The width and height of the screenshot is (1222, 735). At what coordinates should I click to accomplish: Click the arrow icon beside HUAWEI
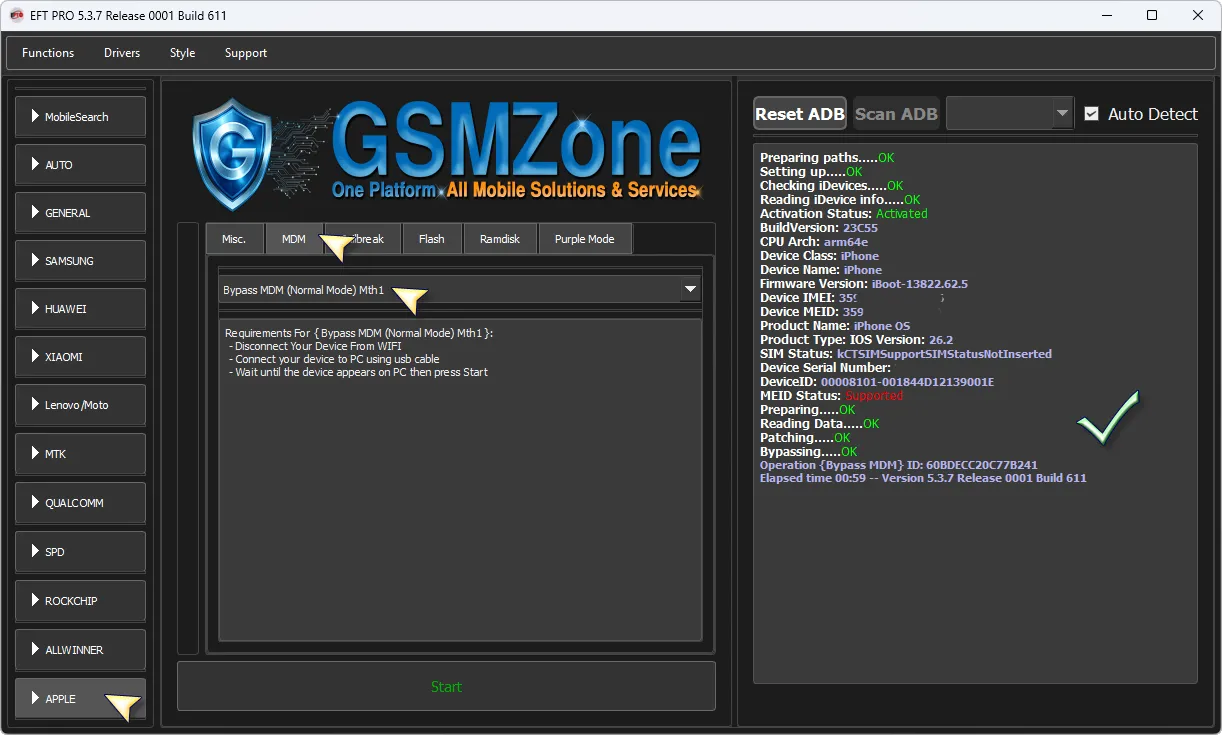click(x=35, y=309)
